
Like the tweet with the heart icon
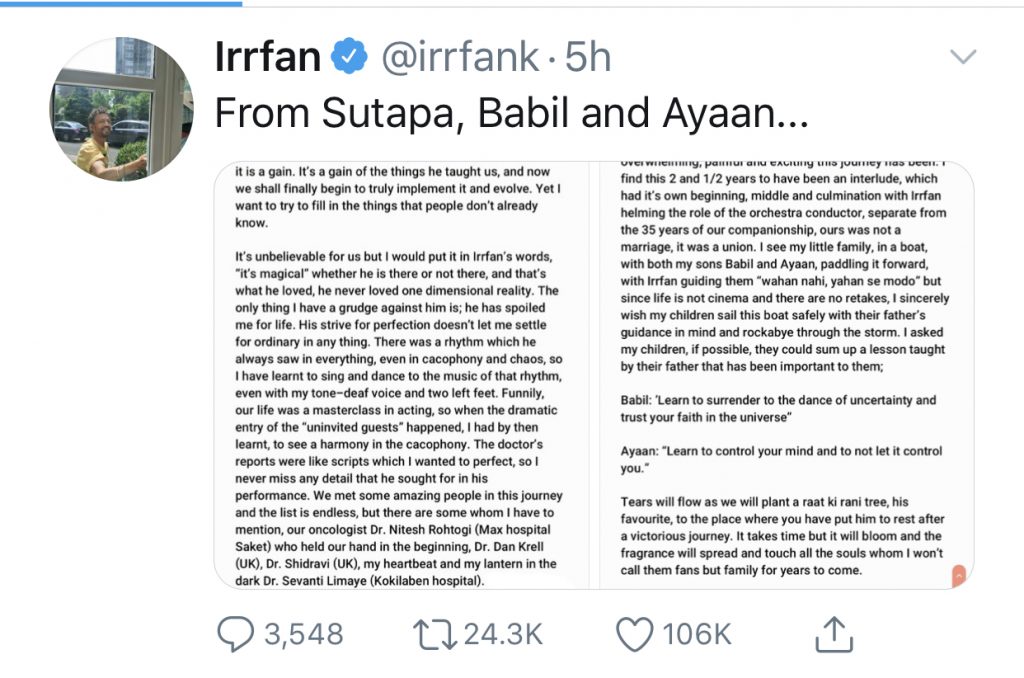point(634,634)
